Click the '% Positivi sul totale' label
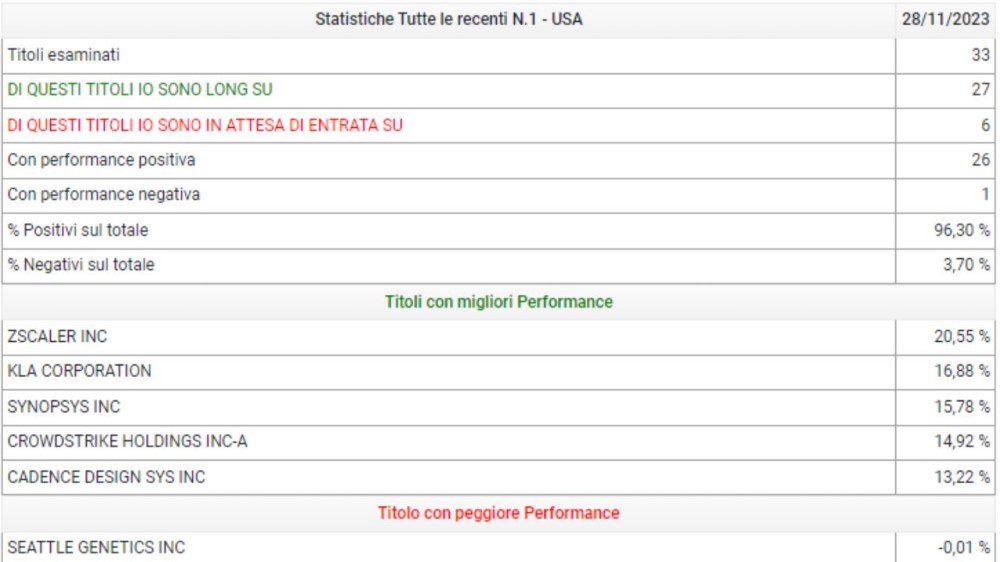Viewport: 1000px width, 562px height. pyautogui.click(x=78, y=230)
